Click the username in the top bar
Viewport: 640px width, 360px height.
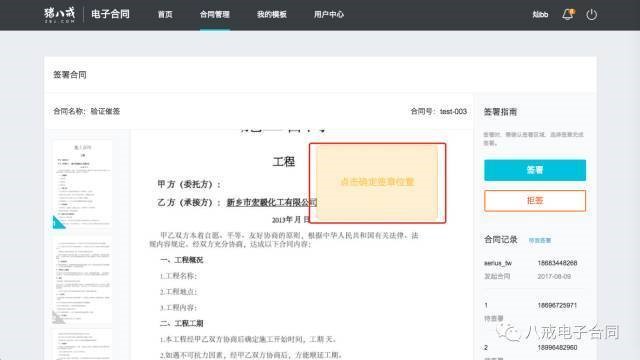[x=540, y=15]
